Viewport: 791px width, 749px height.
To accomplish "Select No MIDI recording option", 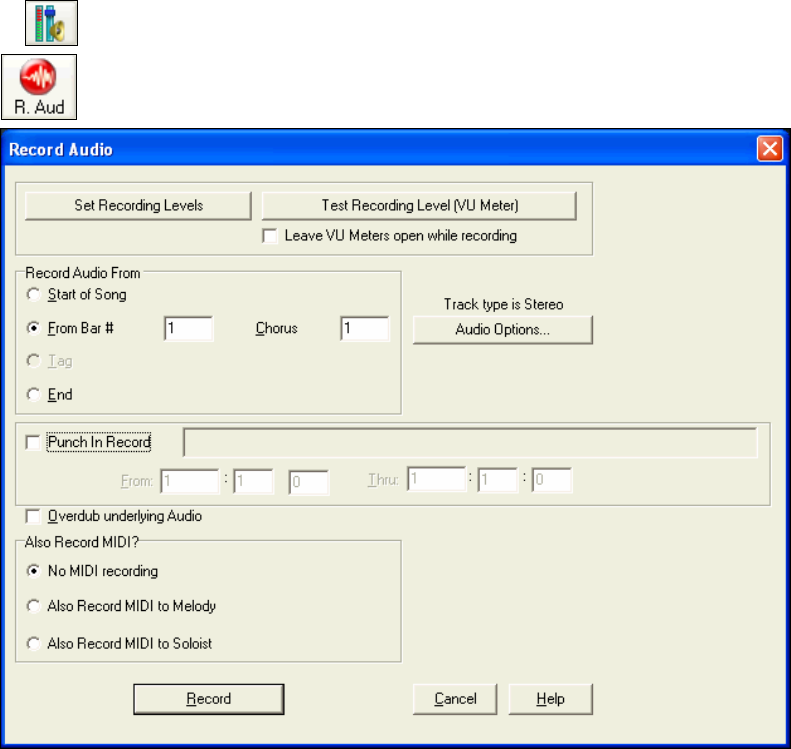I will click(x=33, y=571).
